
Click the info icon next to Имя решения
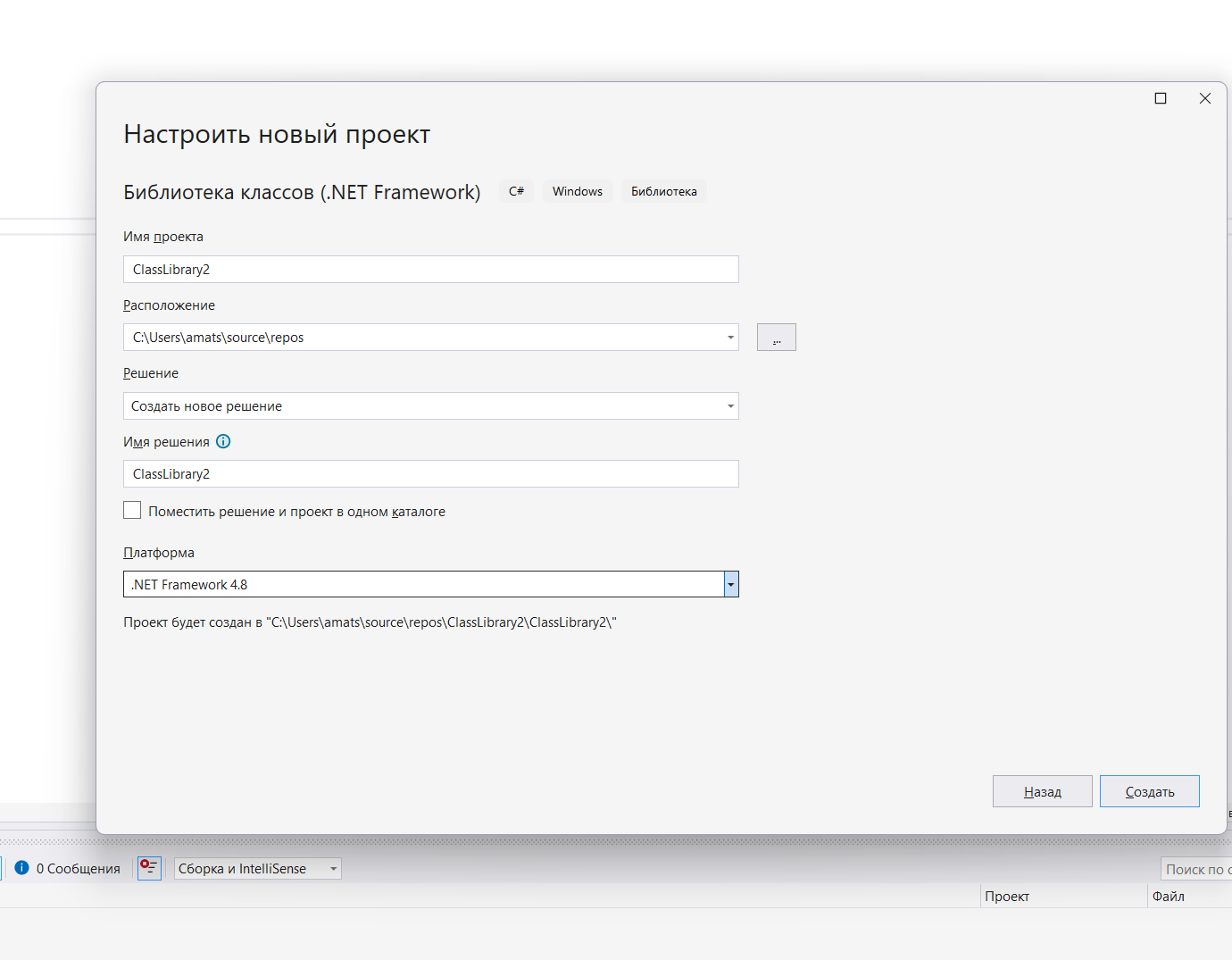pyautogui.click(x=224, y=441)
